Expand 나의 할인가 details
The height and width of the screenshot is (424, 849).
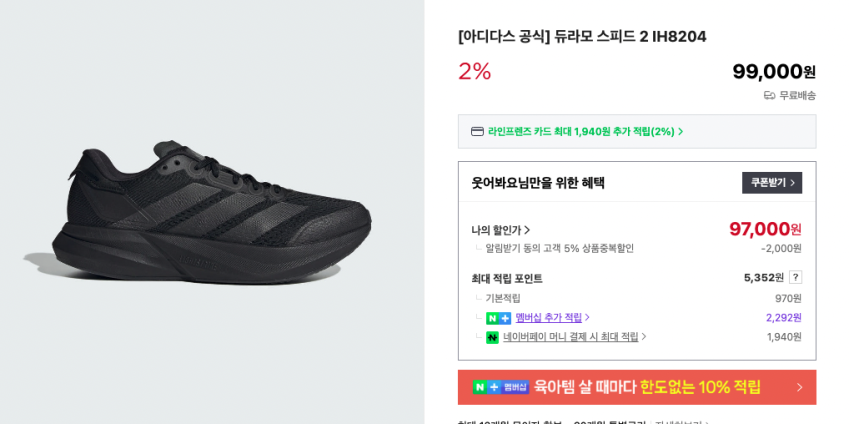(x=501, y=230)
